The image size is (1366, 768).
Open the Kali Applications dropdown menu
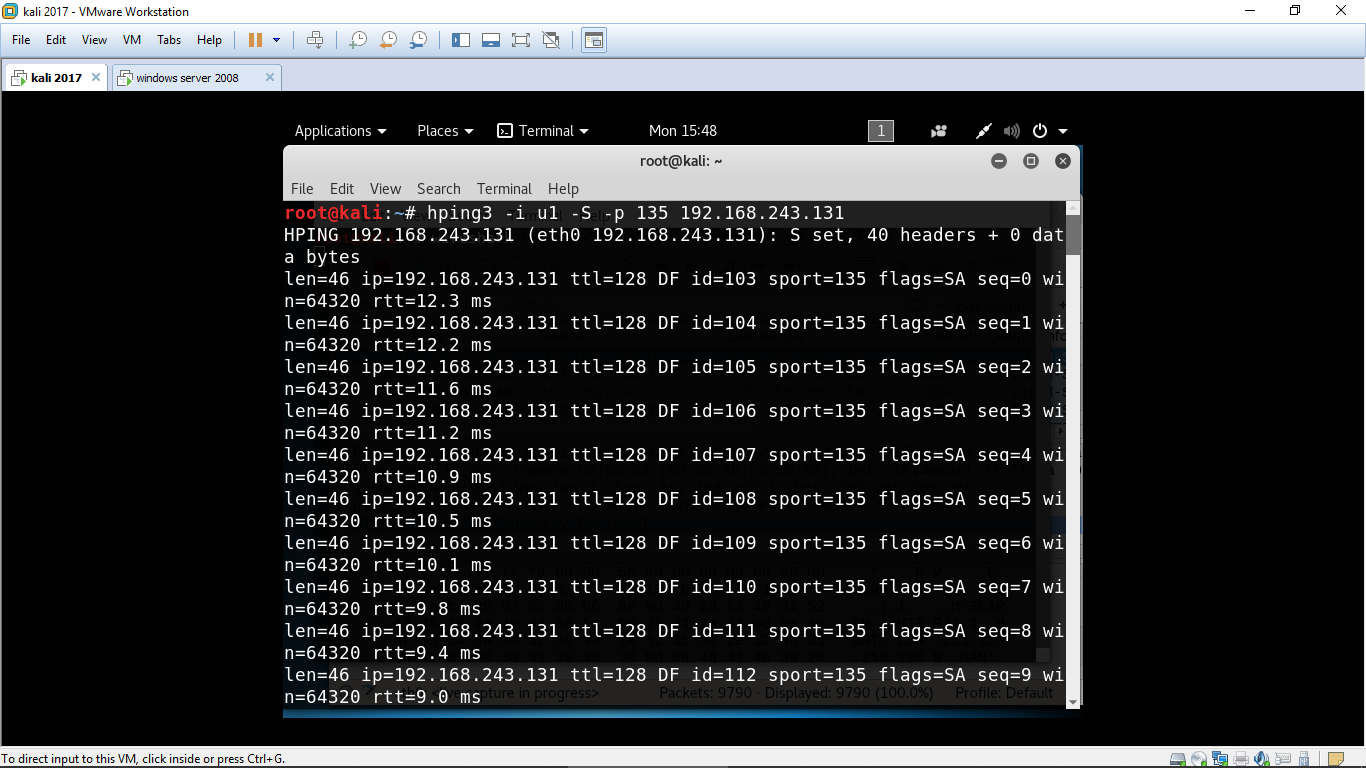[340, 131]
